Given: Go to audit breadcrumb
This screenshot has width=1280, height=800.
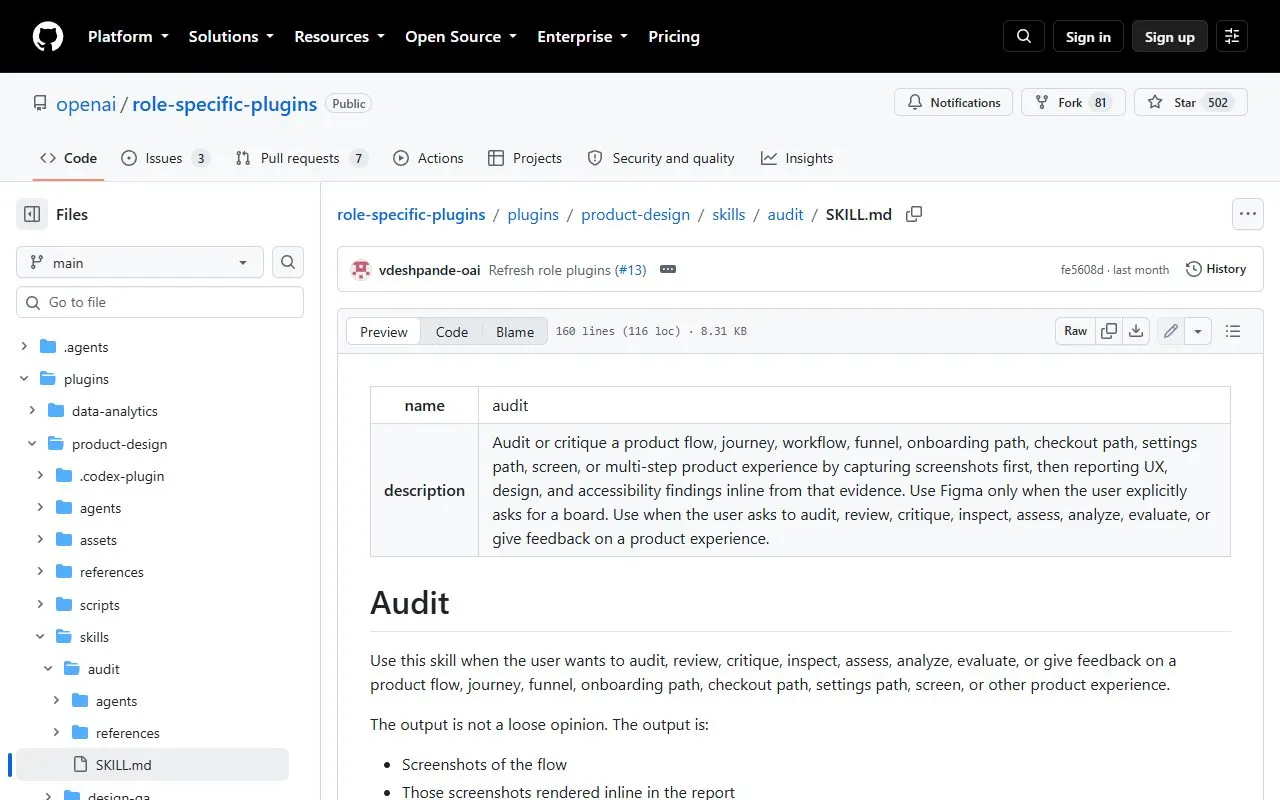Looking at the screenshot, I should (785, 214).
